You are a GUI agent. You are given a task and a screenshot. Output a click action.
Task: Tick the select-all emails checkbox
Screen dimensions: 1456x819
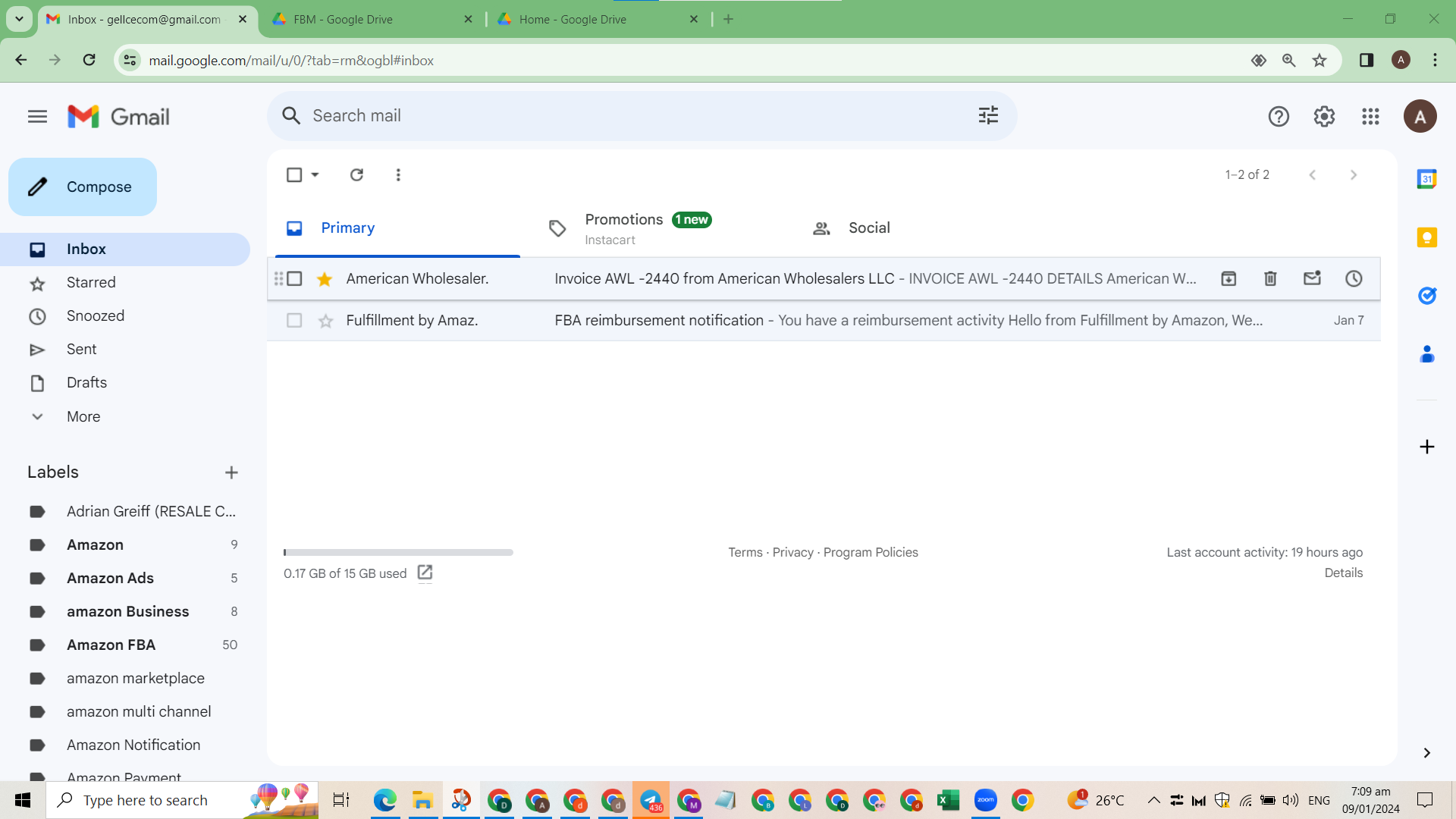[294, 174]
